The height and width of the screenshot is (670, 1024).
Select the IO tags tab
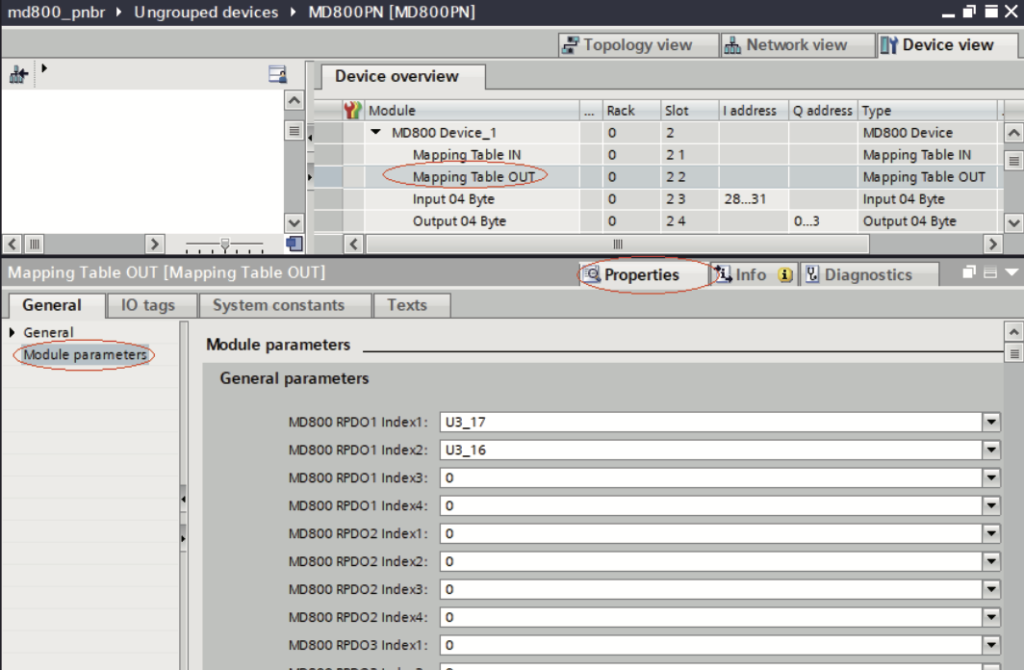pos(148,305)
